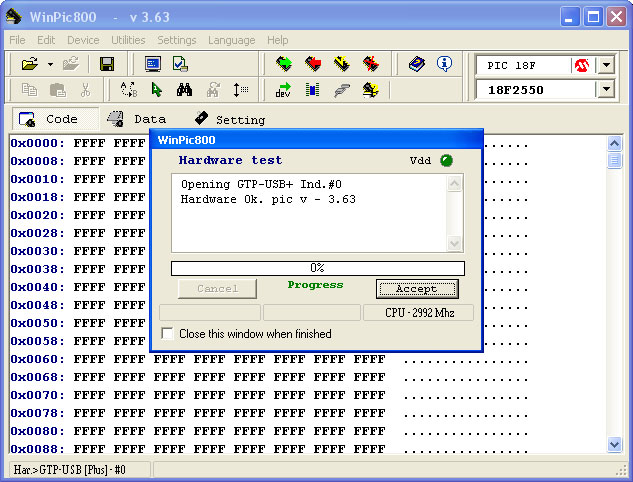Open the Utilities menu

(x=128, y=40)
